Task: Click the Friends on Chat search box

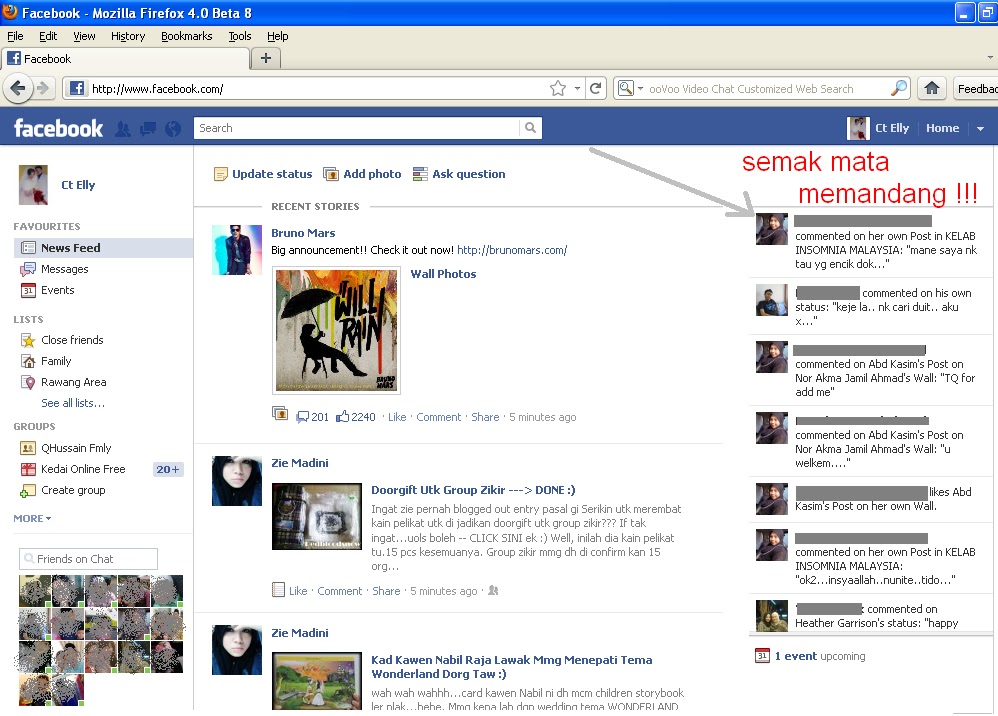Action: point(88,559)
